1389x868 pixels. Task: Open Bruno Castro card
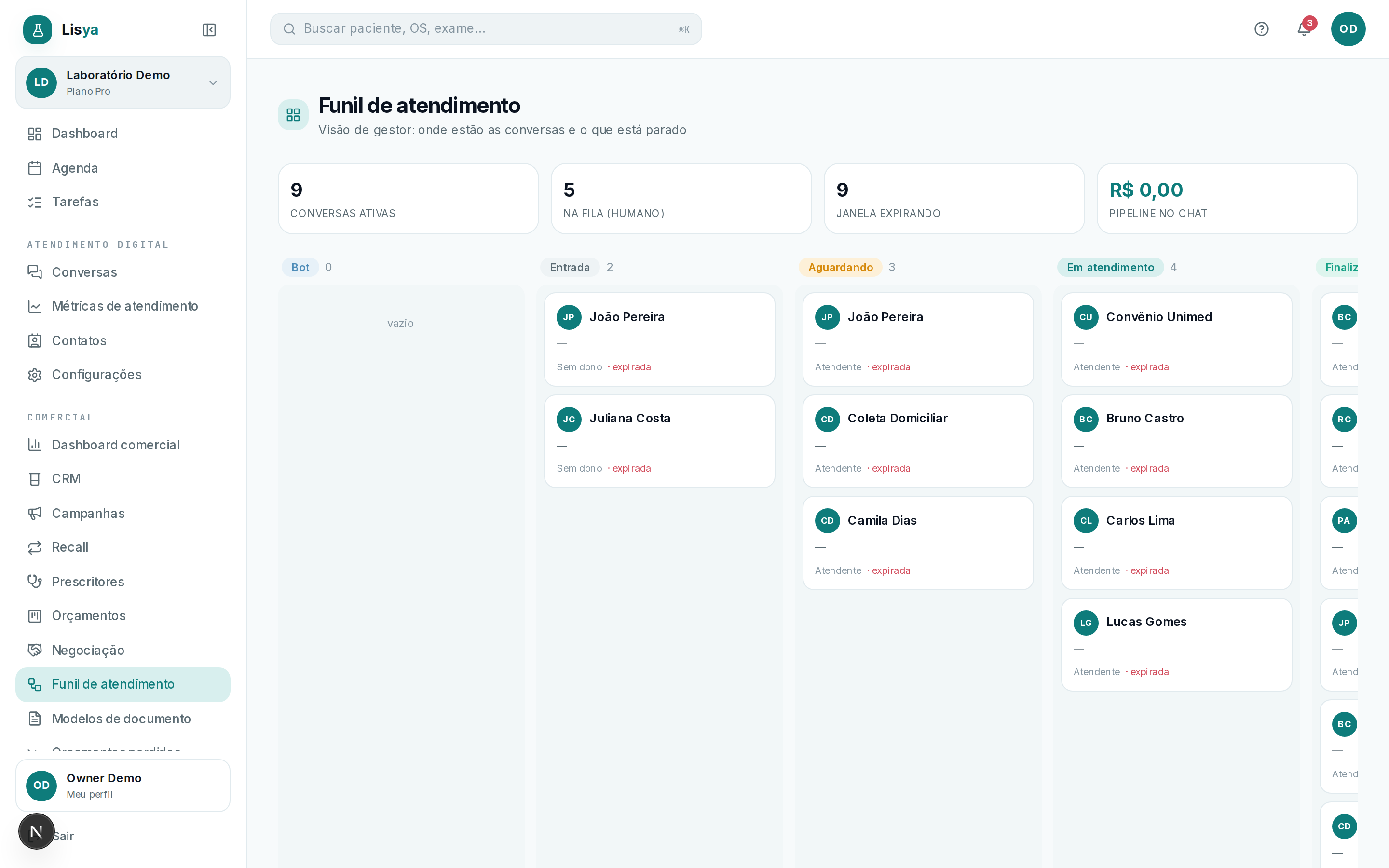click(x=1176, y=441)
